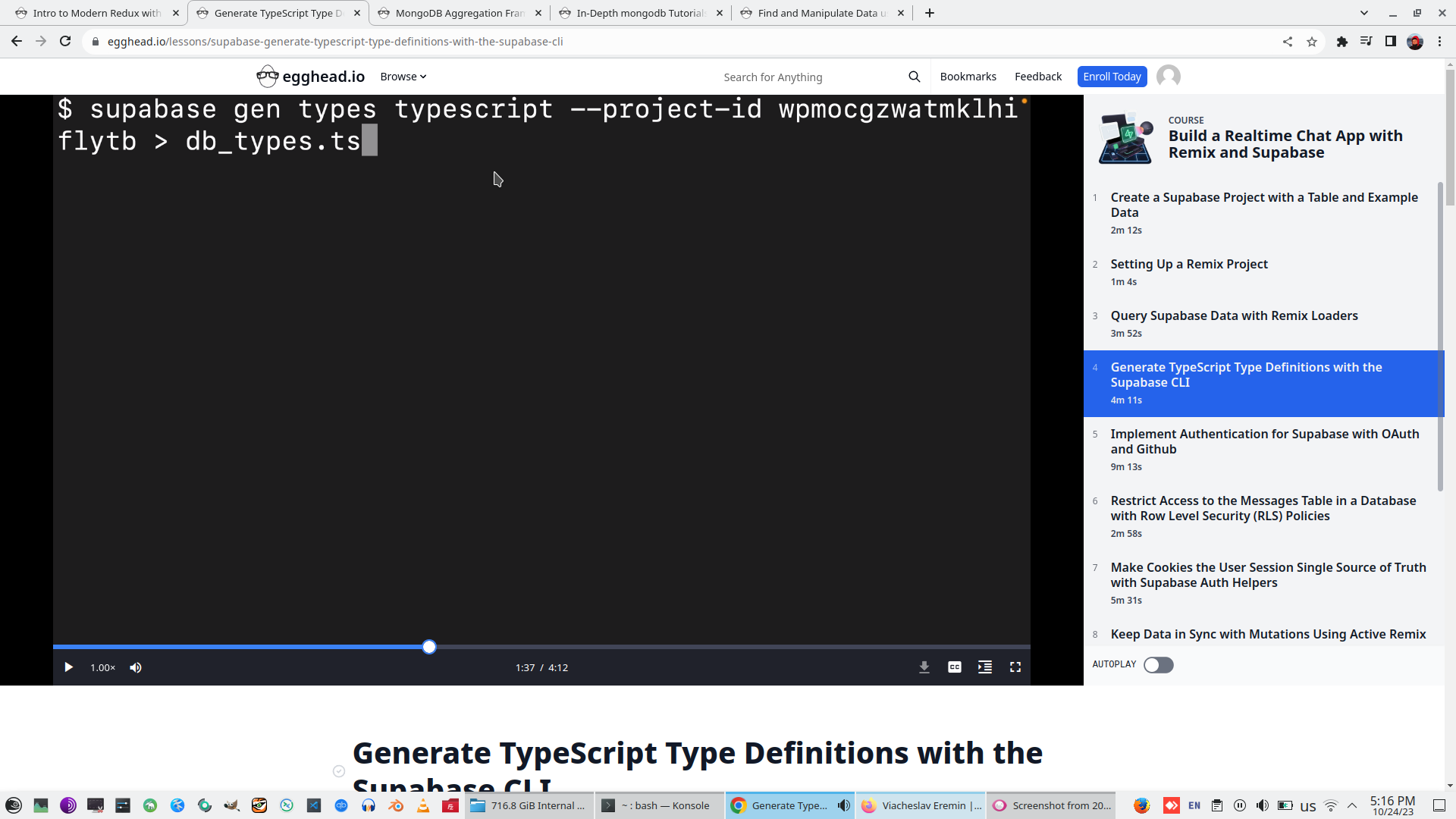This screenshot has height=819, width=1456.
Task: Switch to MongoDB Aggregation Framework tab
Action: (x=459, y=13)
